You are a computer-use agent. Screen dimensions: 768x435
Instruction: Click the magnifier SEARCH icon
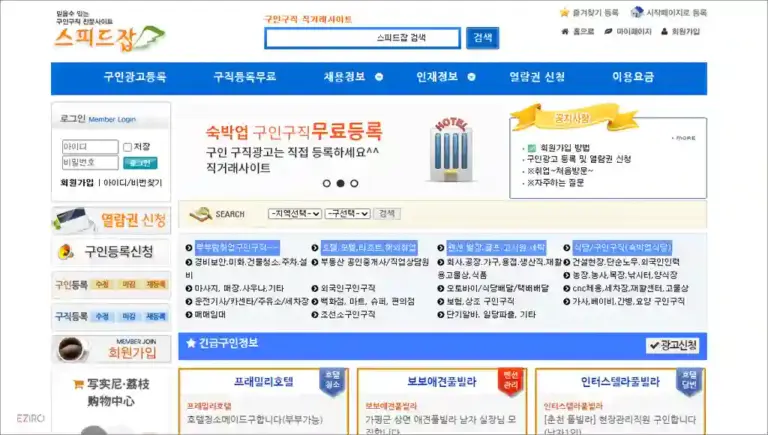point(200,214)
